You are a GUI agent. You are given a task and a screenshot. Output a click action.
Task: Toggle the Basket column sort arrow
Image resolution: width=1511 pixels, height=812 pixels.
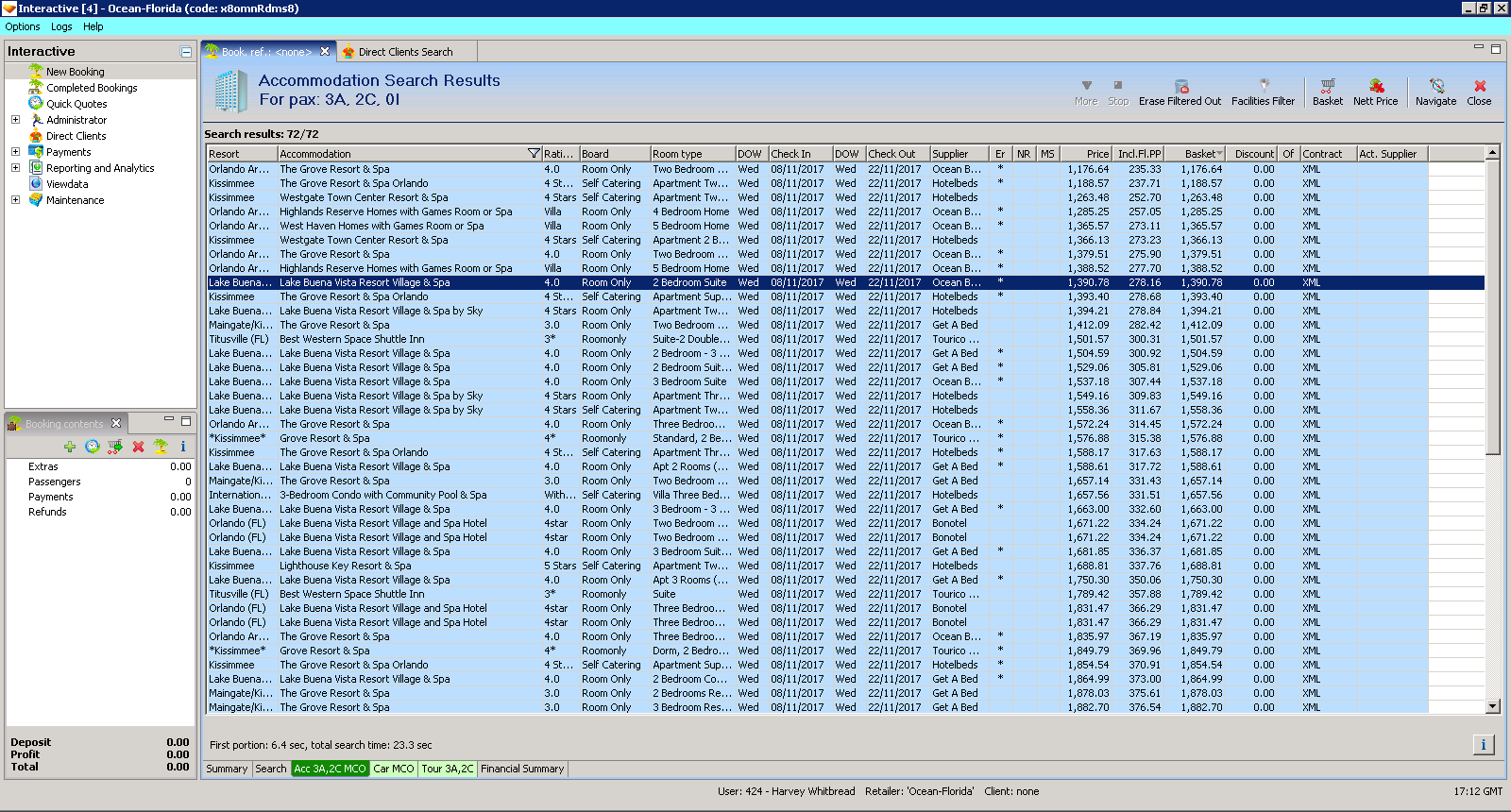(1219, 154)
